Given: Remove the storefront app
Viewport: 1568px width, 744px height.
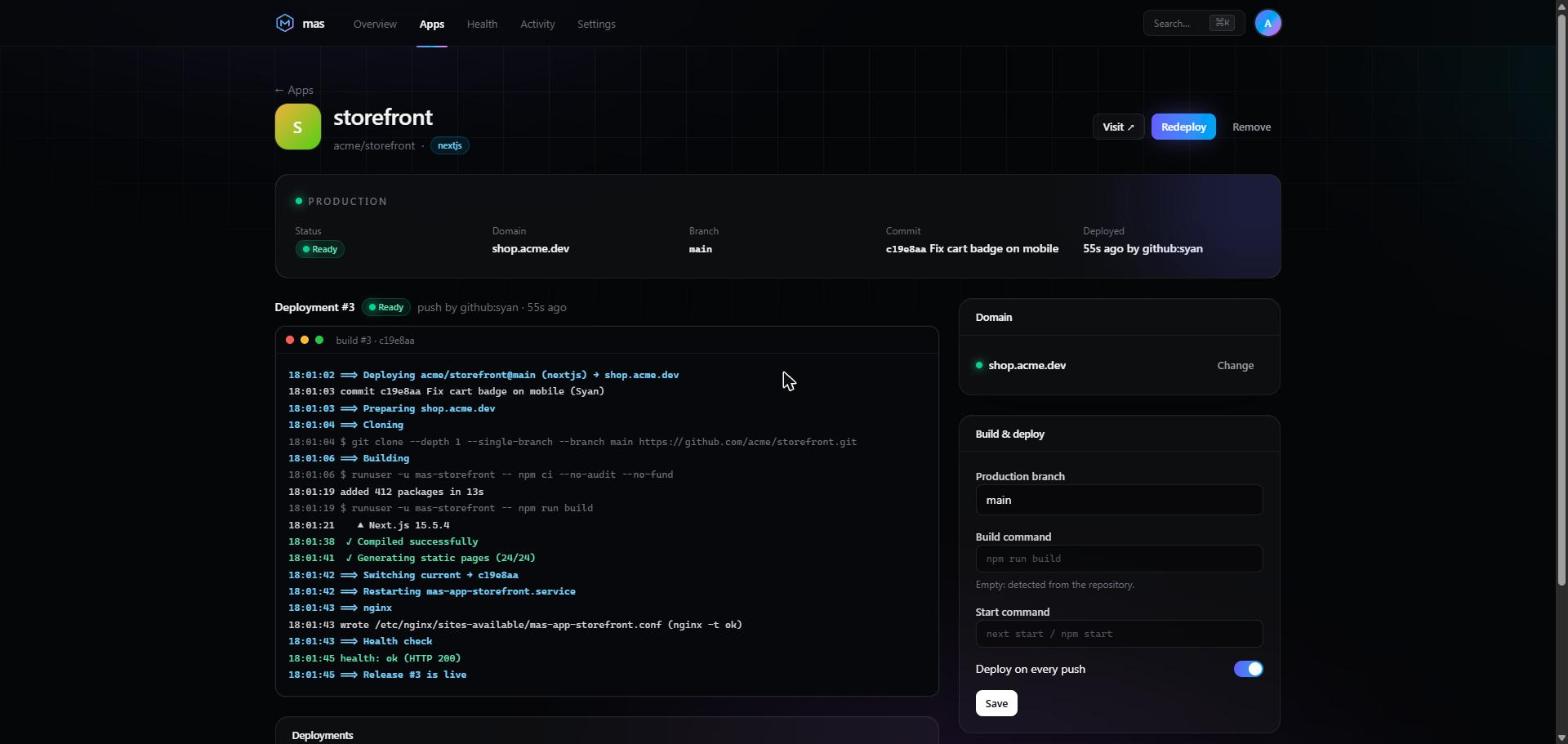Looking at the screenshot, I should click(1251, 127).
